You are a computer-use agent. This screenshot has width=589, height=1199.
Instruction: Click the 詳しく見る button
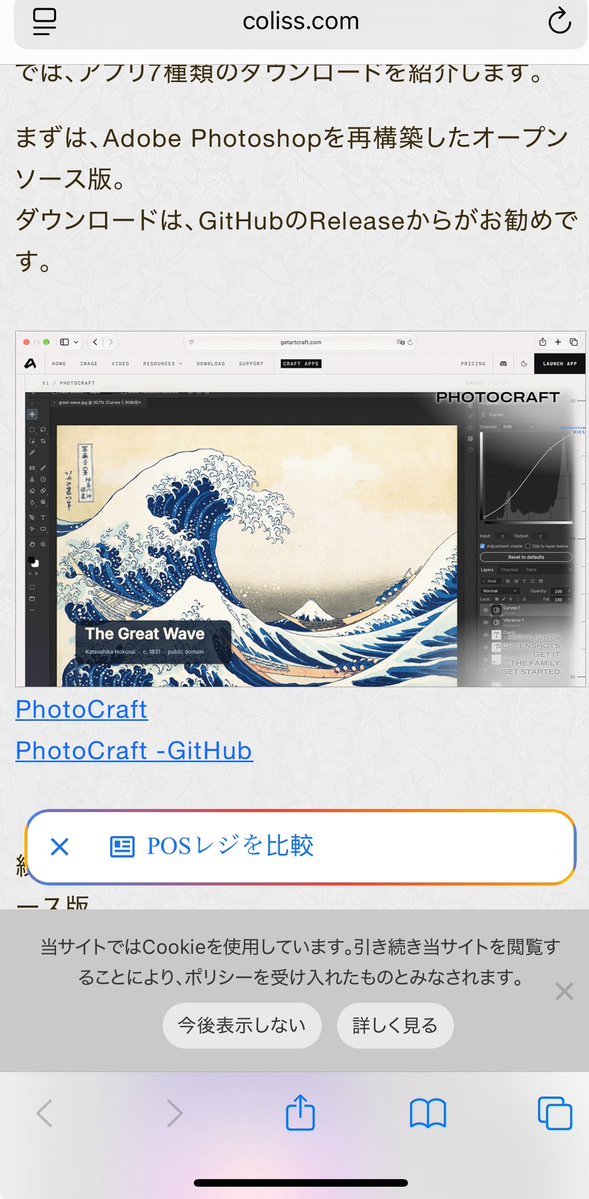[395, 1025]
